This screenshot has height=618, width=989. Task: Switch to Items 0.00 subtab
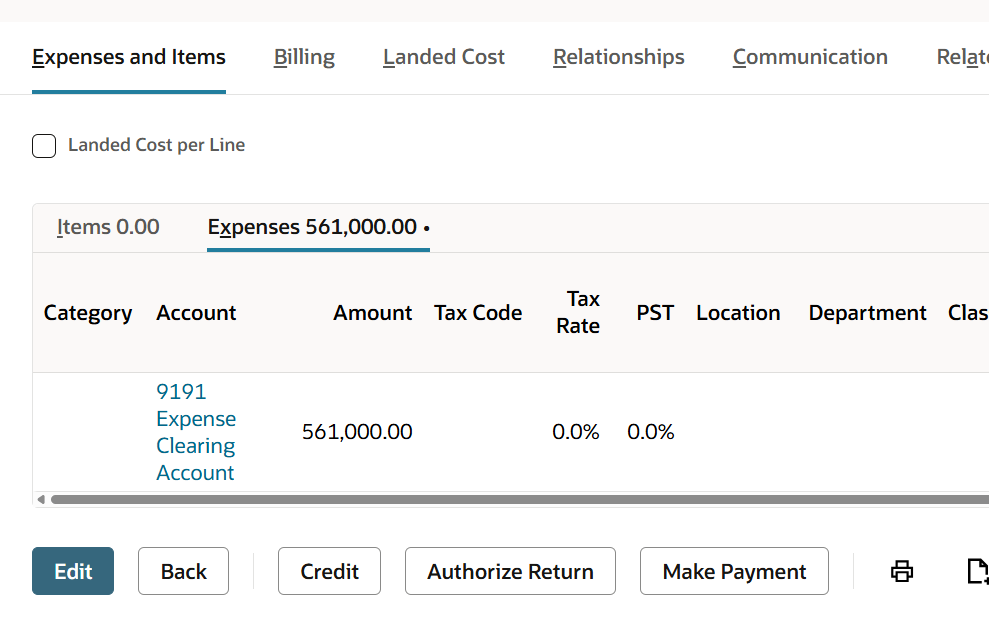click(x=108, y=227)
